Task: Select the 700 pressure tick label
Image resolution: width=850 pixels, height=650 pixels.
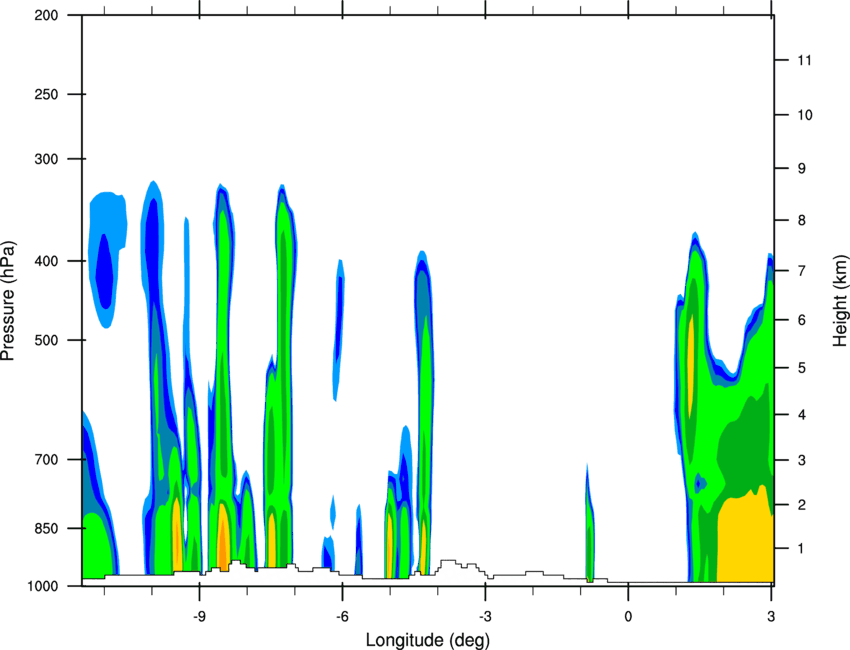Action: [46, 459]
